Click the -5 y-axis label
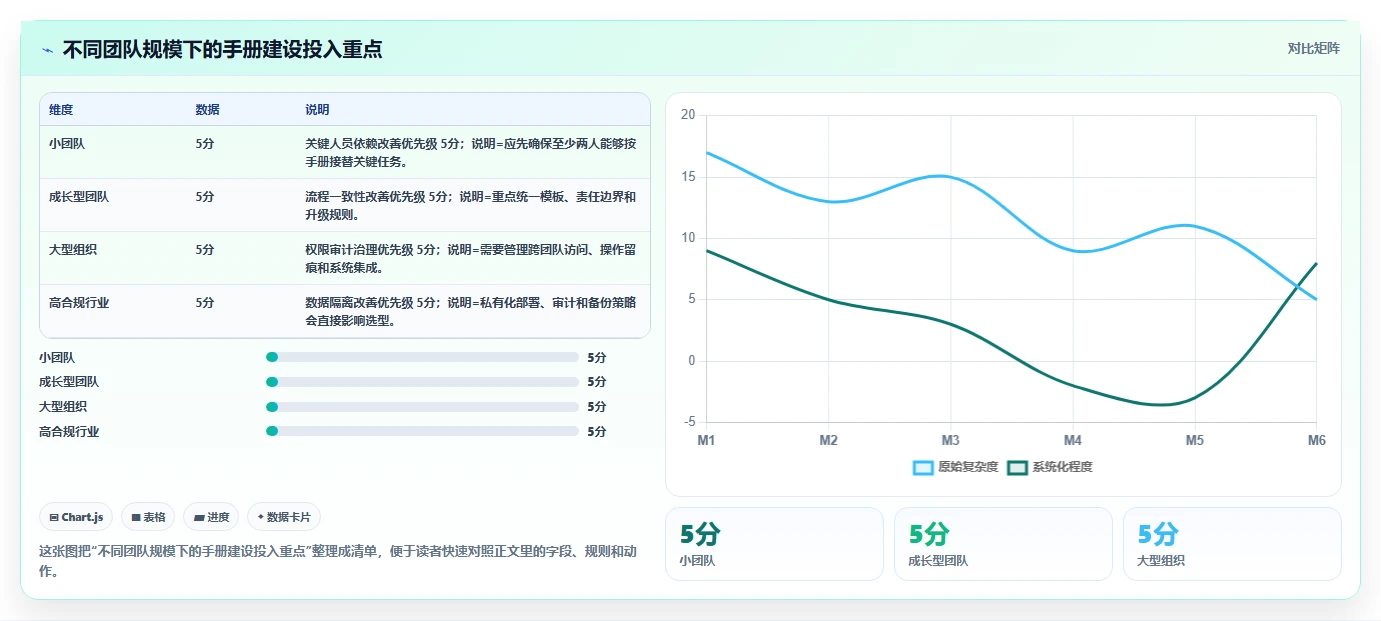Screen dimensions: 1381x621 click(689, 422)
